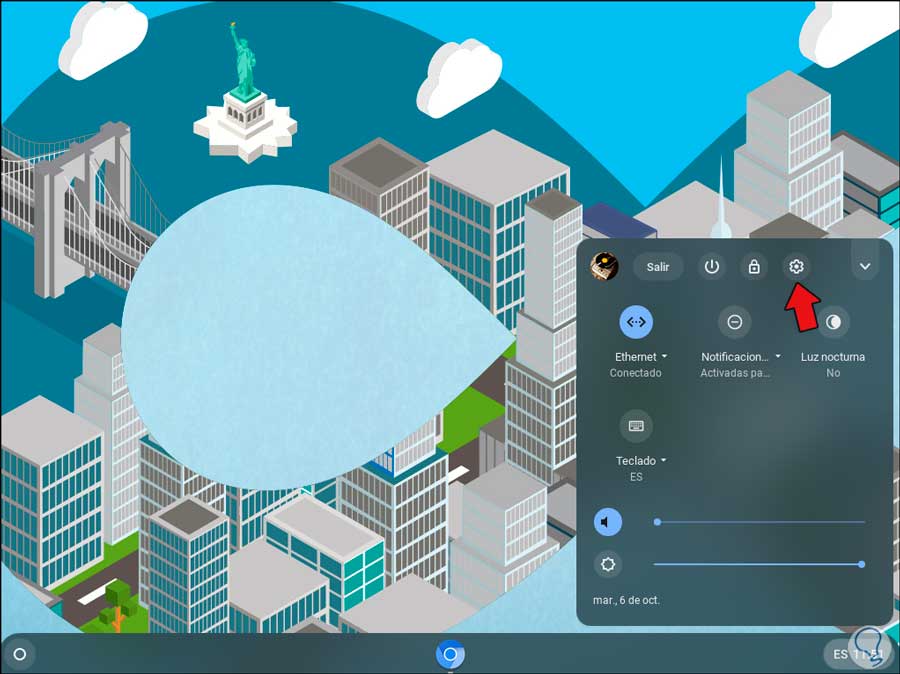Click the volume slider track
The image size is (900, 674).
pos(759,522)
